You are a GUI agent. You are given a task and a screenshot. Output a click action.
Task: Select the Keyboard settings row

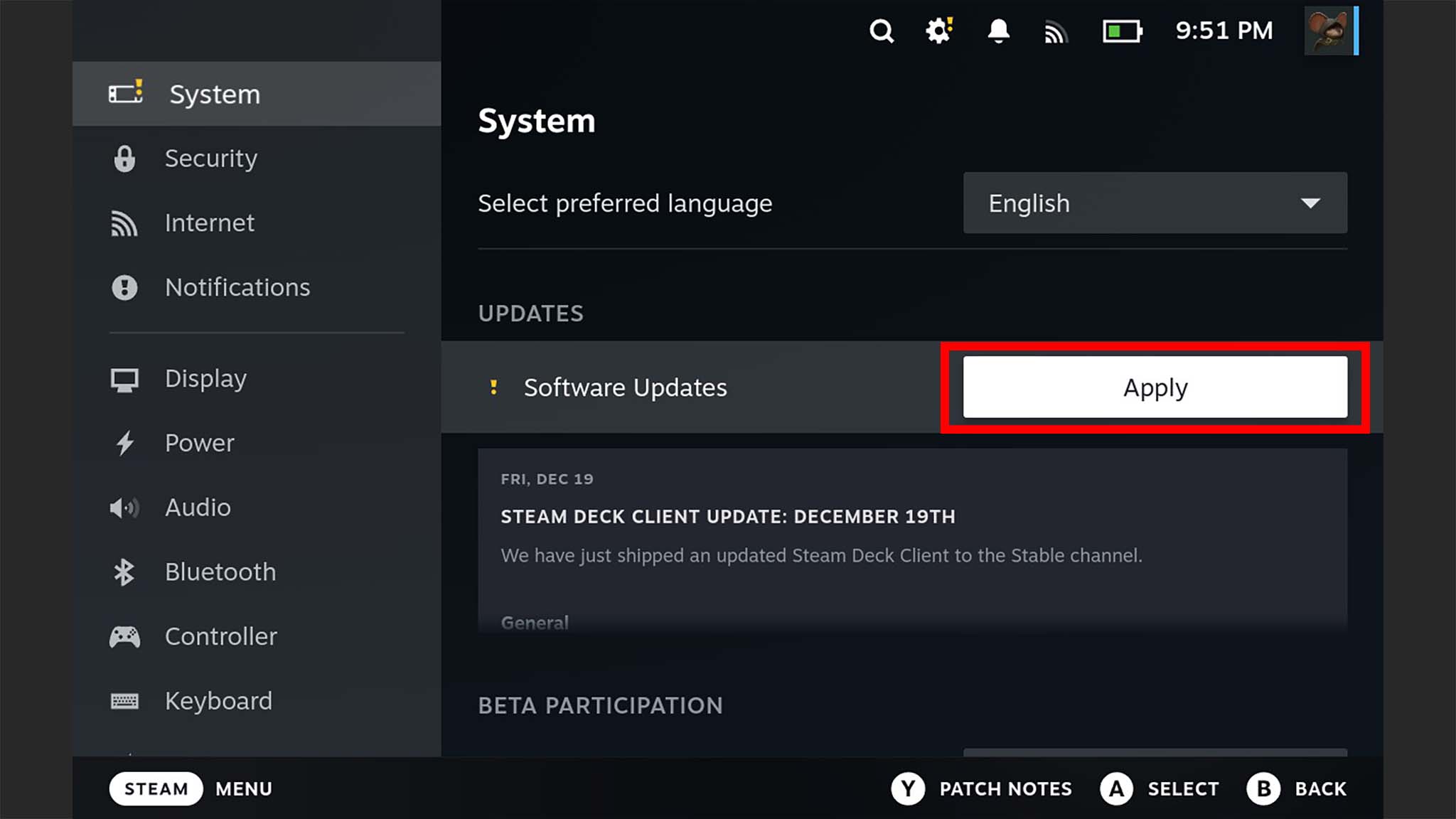(x=218, y=701)
